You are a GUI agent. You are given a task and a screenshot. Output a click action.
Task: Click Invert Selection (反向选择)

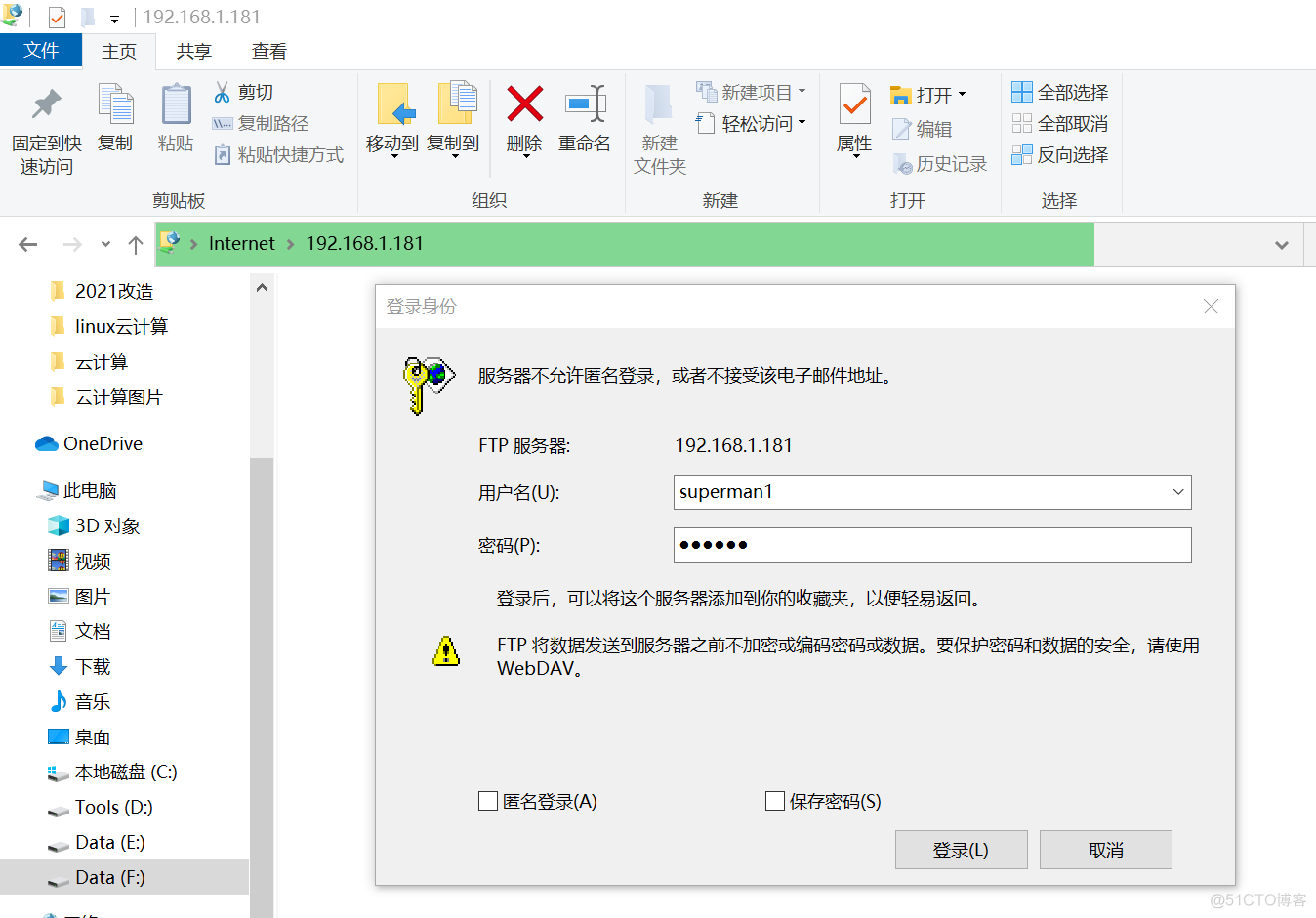click(x=1060, y=154)
